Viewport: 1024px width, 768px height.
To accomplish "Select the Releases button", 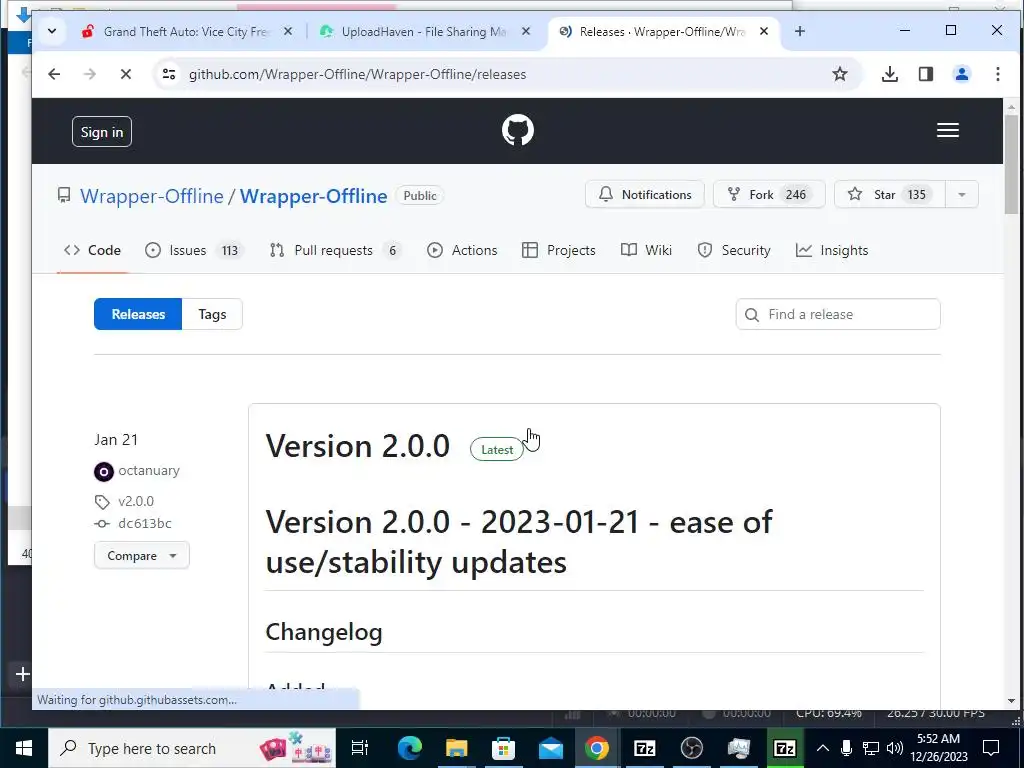I will coord(138,314).
